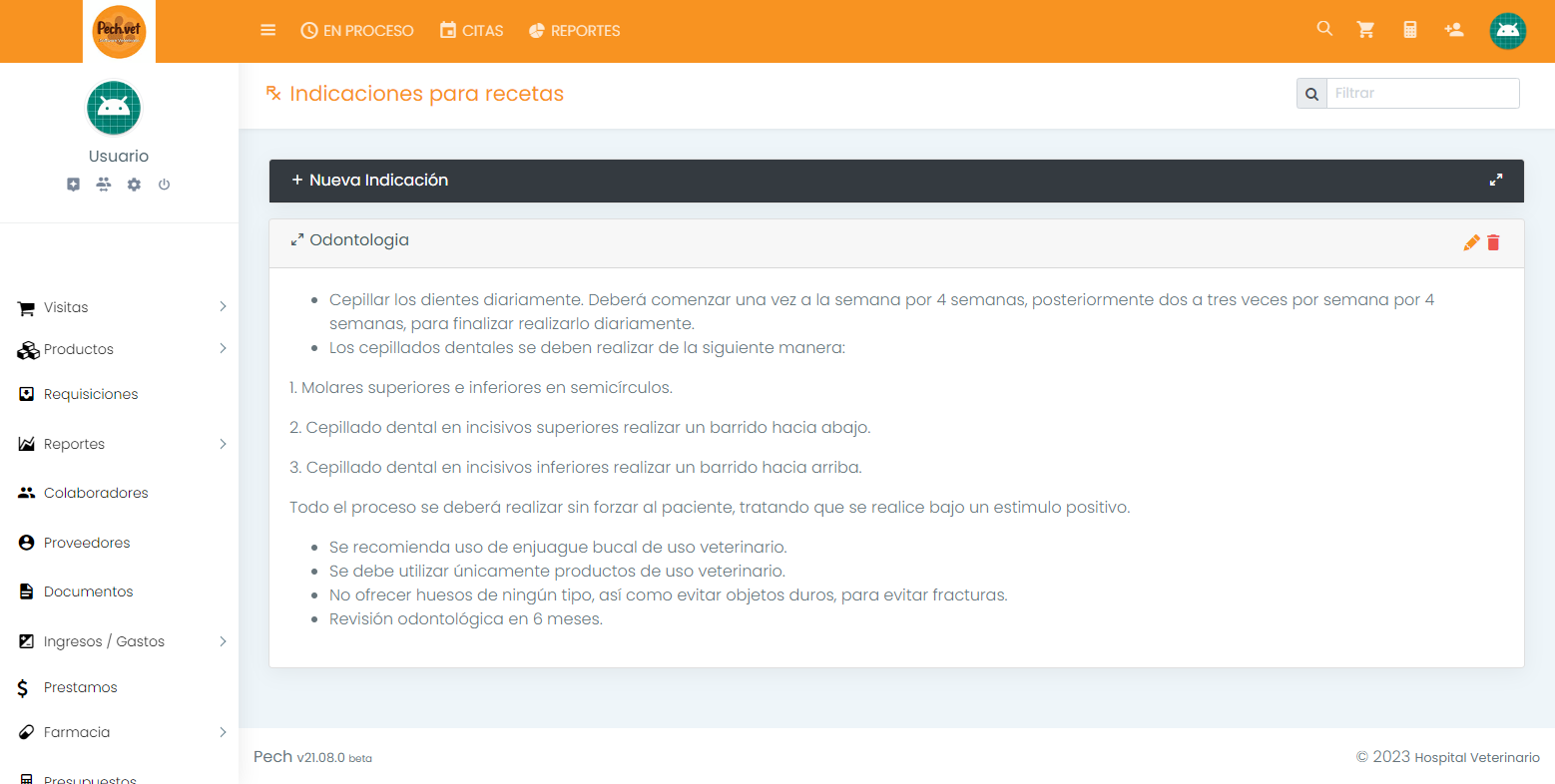This screenshot has width=1555, height=784.
Task: Open REPORTES from the top bar
Action: tap(574, 31)
